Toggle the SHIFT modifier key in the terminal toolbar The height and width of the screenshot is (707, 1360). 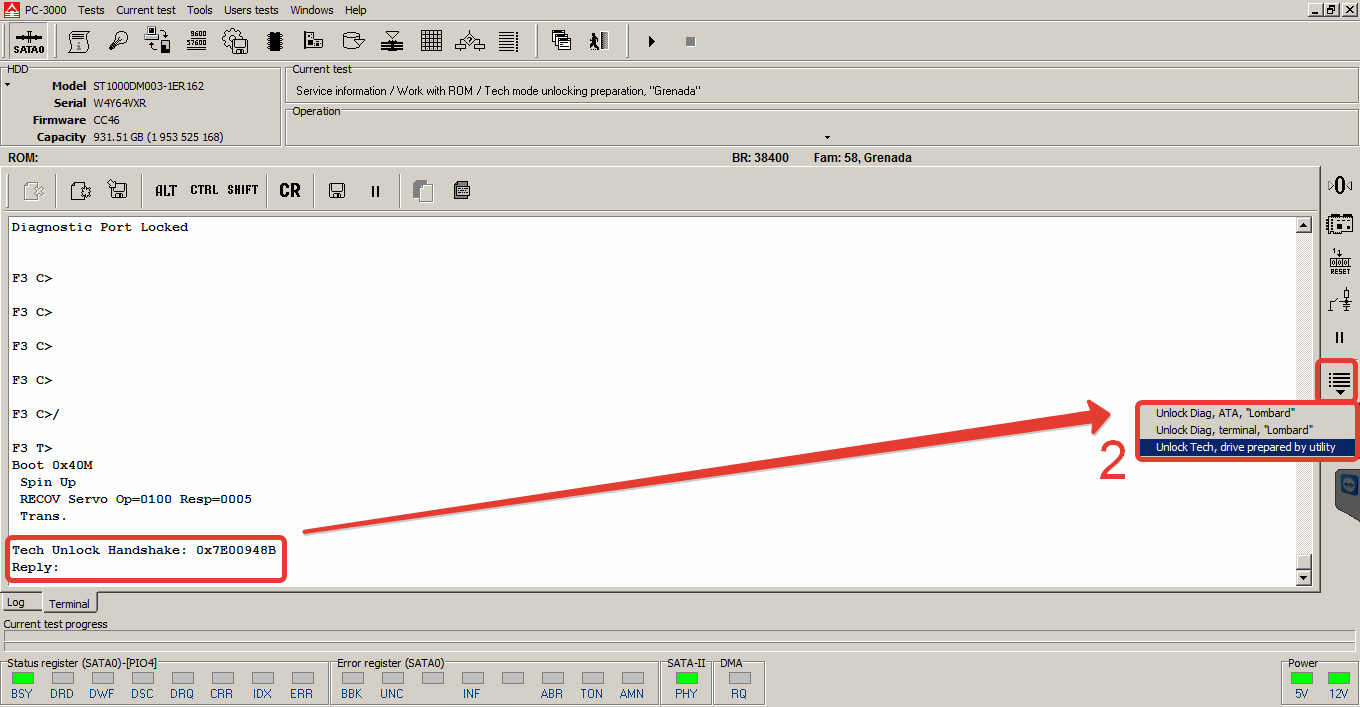point(243,190)
